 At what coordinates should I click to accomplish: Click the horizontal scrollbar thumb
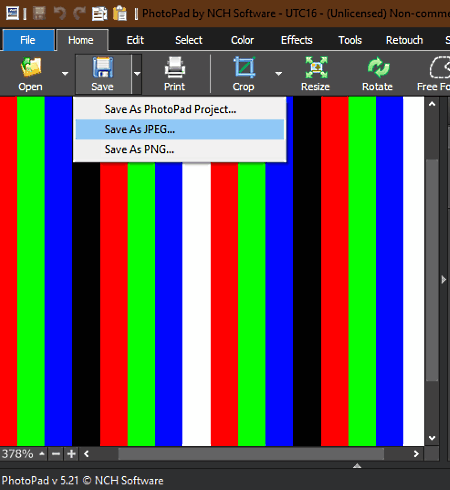point(251,454)
